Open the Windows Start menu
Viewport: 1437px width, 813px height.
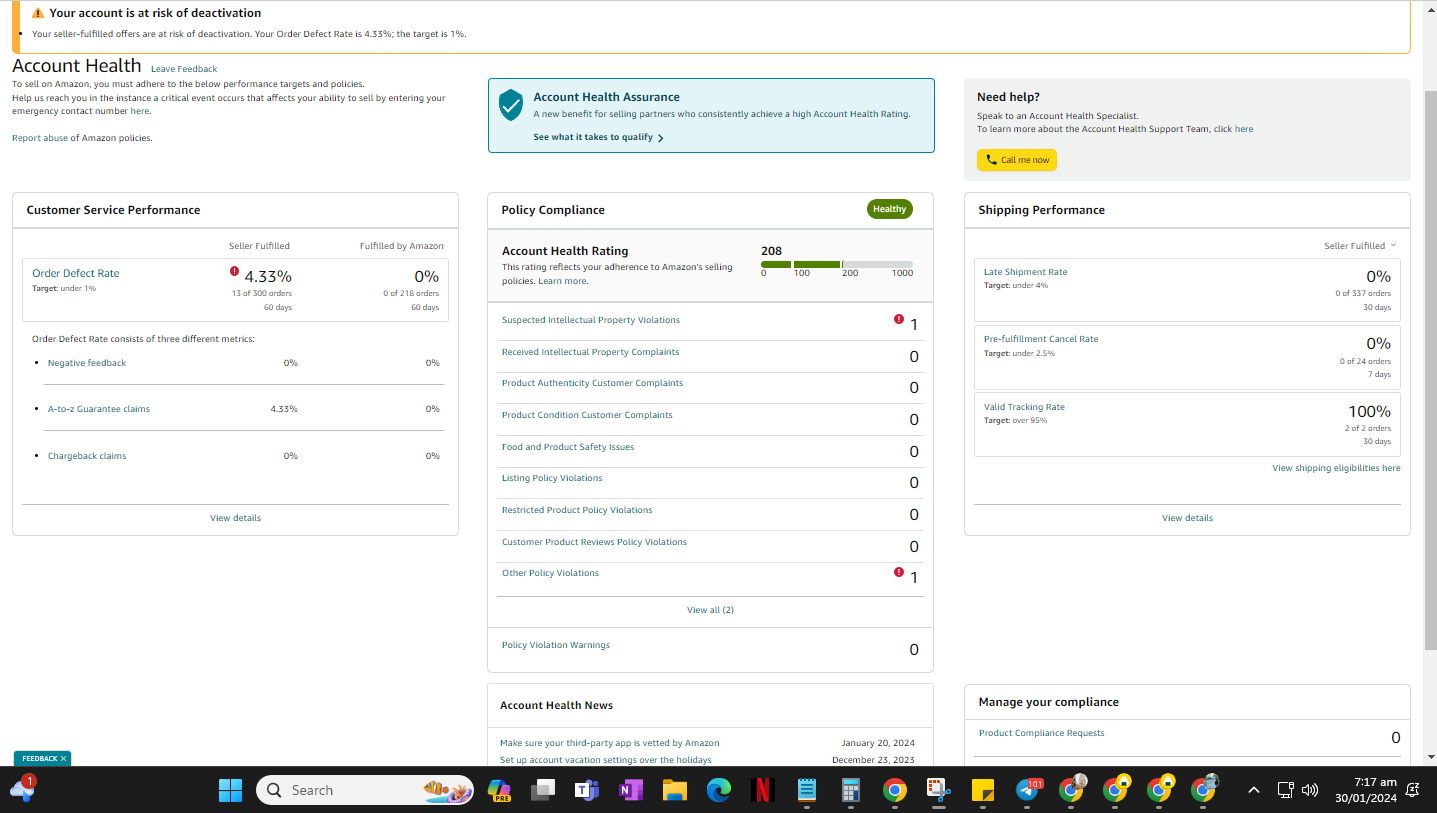point(230,790)
